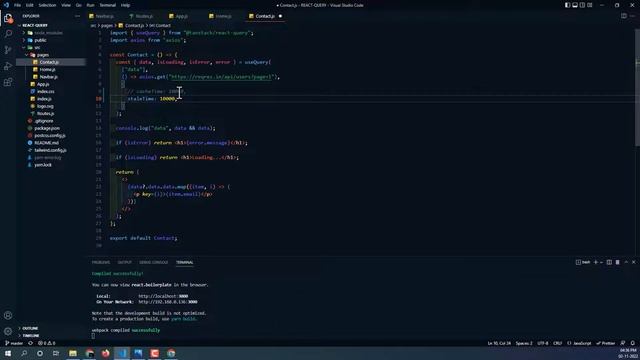Switch to the Problems panel tab
The width and height of the screenshot is (640, 360).
pyautogui.click(x=101, y=262)
